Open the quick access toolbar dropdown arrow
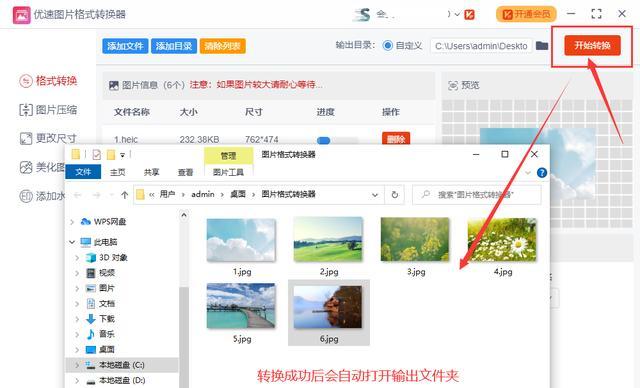The width and height of the screenshot is (640, 388). point(122,155)
